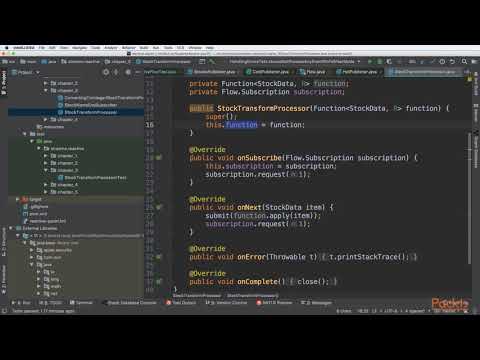Open the 6: TODO tool window
This screenshot has height=360, width=480.
tap(51, 303)
